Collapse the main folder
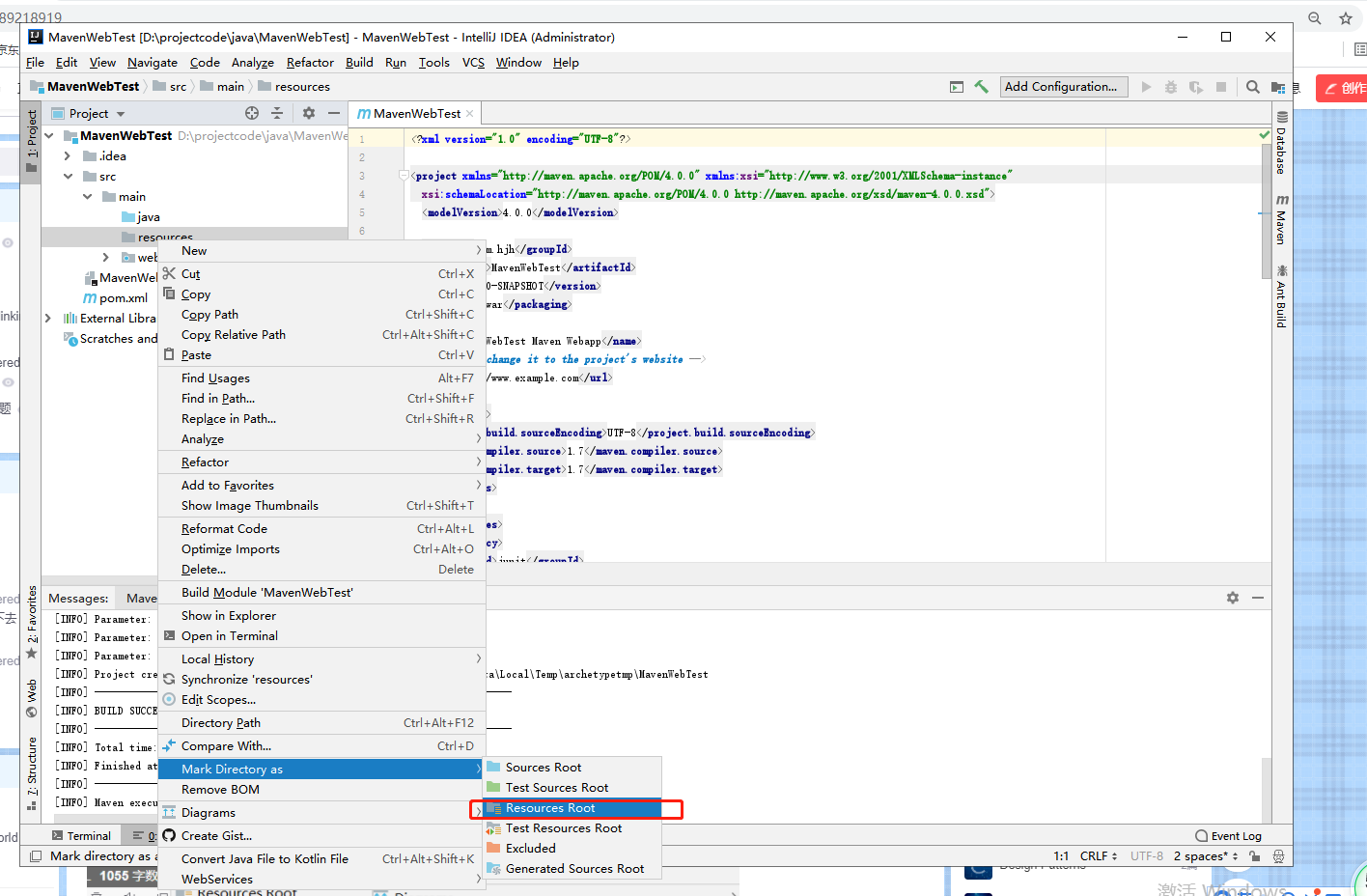This screenshot has height=896, width=1367. click(88, 197)
